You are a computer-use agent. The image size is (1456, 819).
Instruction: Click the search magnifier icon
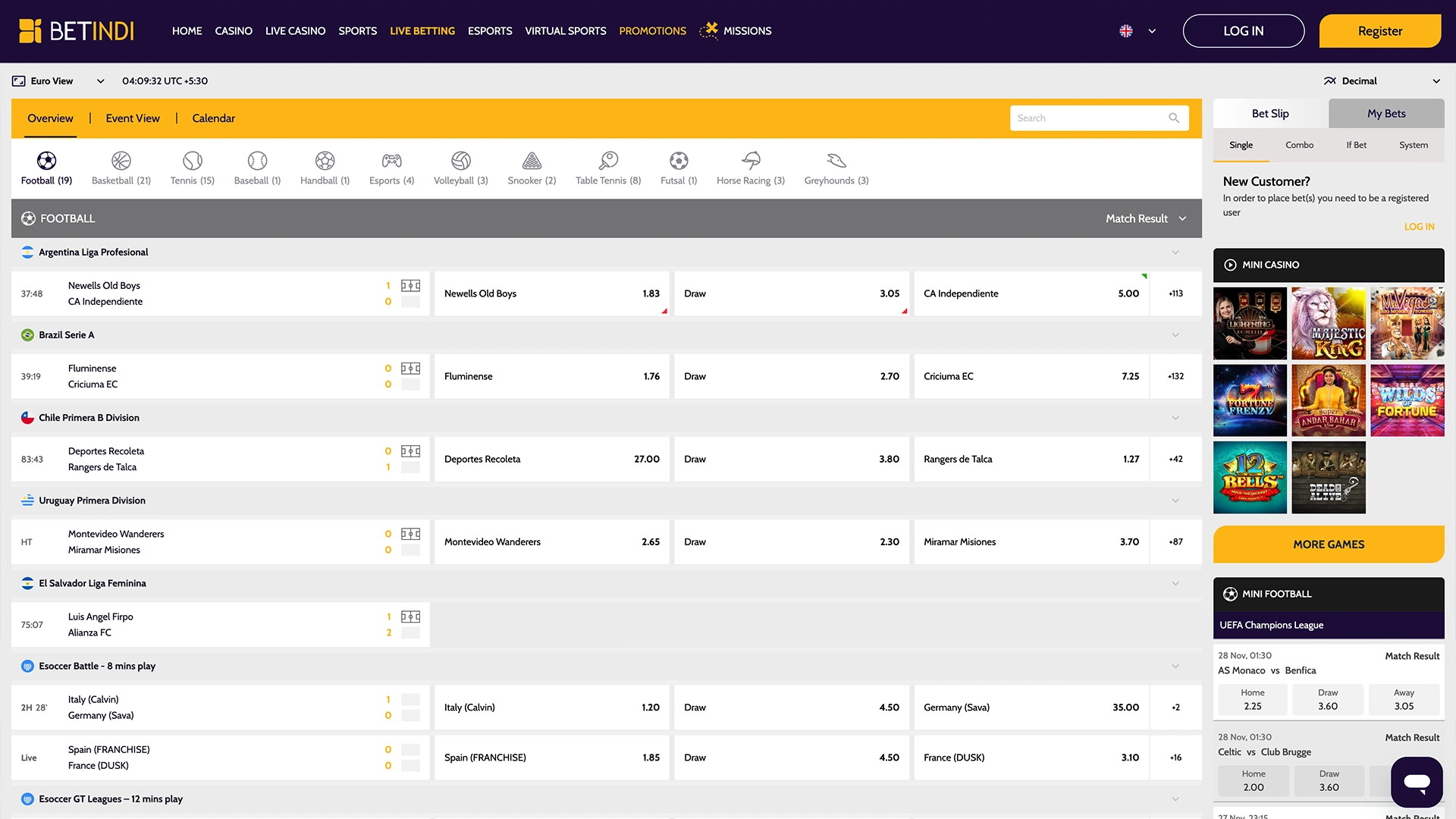(1174, 118)
